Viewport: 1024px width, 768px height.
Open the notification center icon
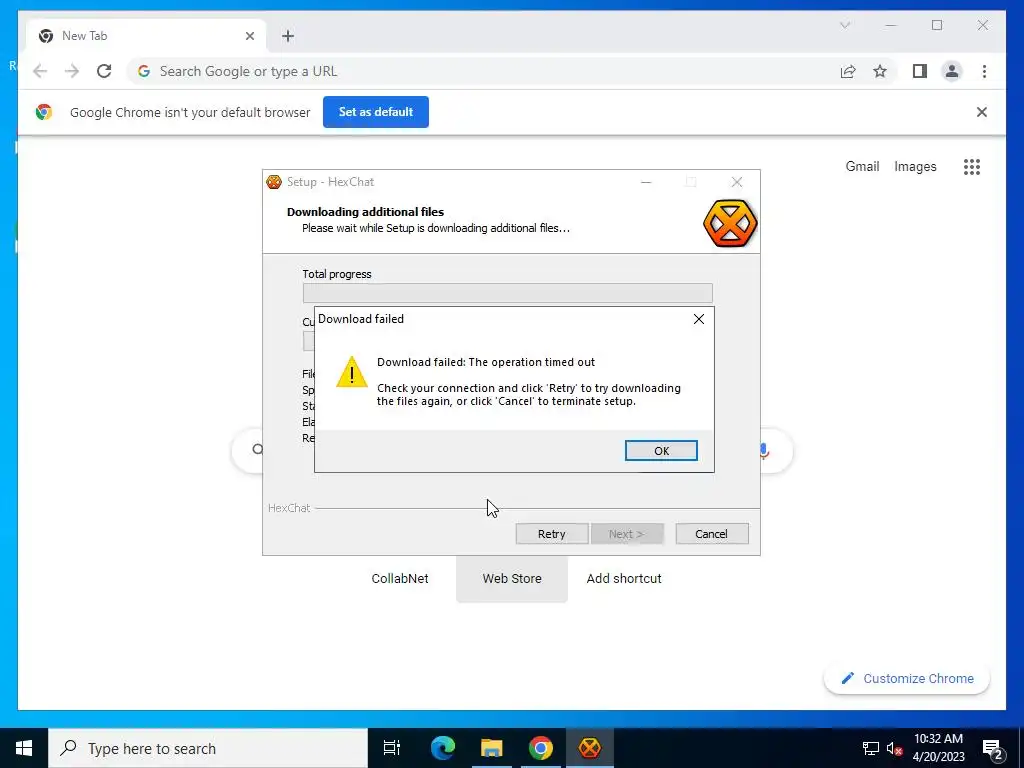[x=992, y=748]
